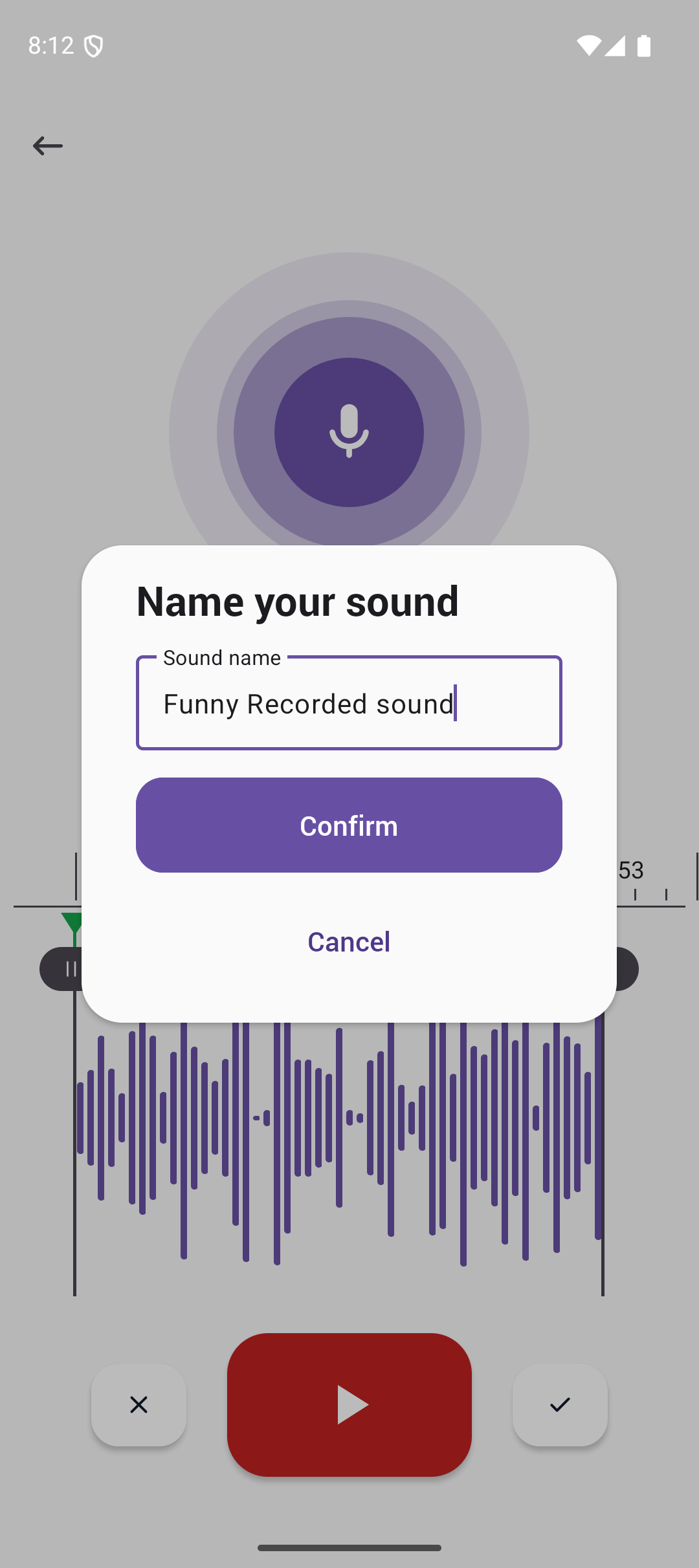Click the Confirm button
The width and height of the screenshot is (699, 1568).
pyautogui.click(x=349, y=825)
